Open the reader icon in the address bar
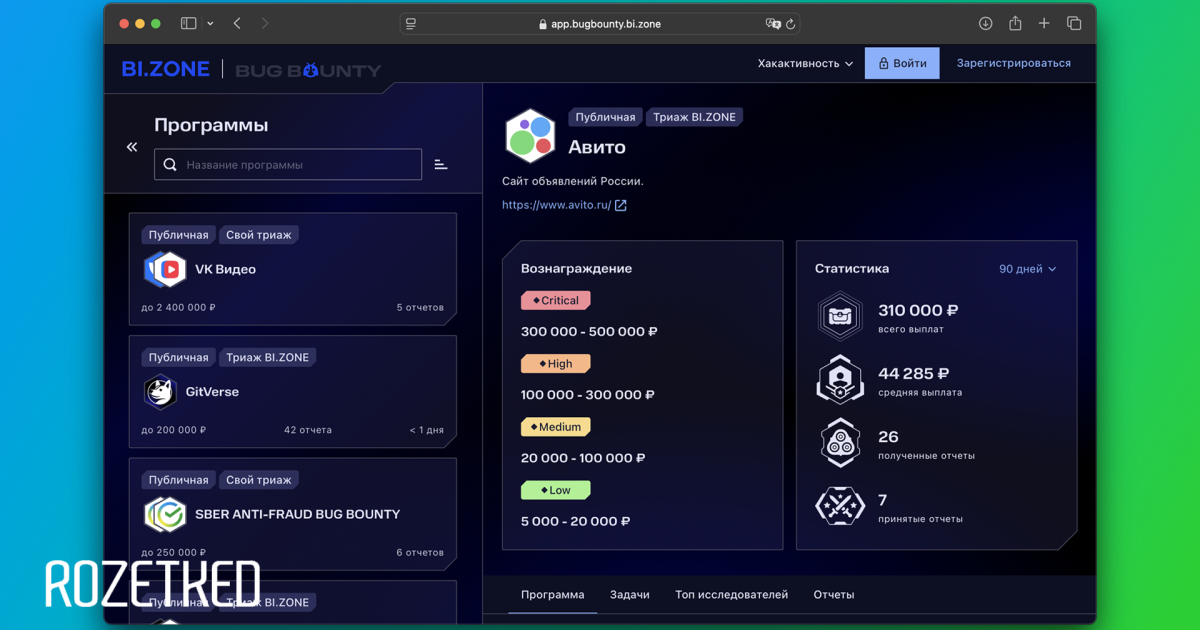 click(x=411, y=24)
